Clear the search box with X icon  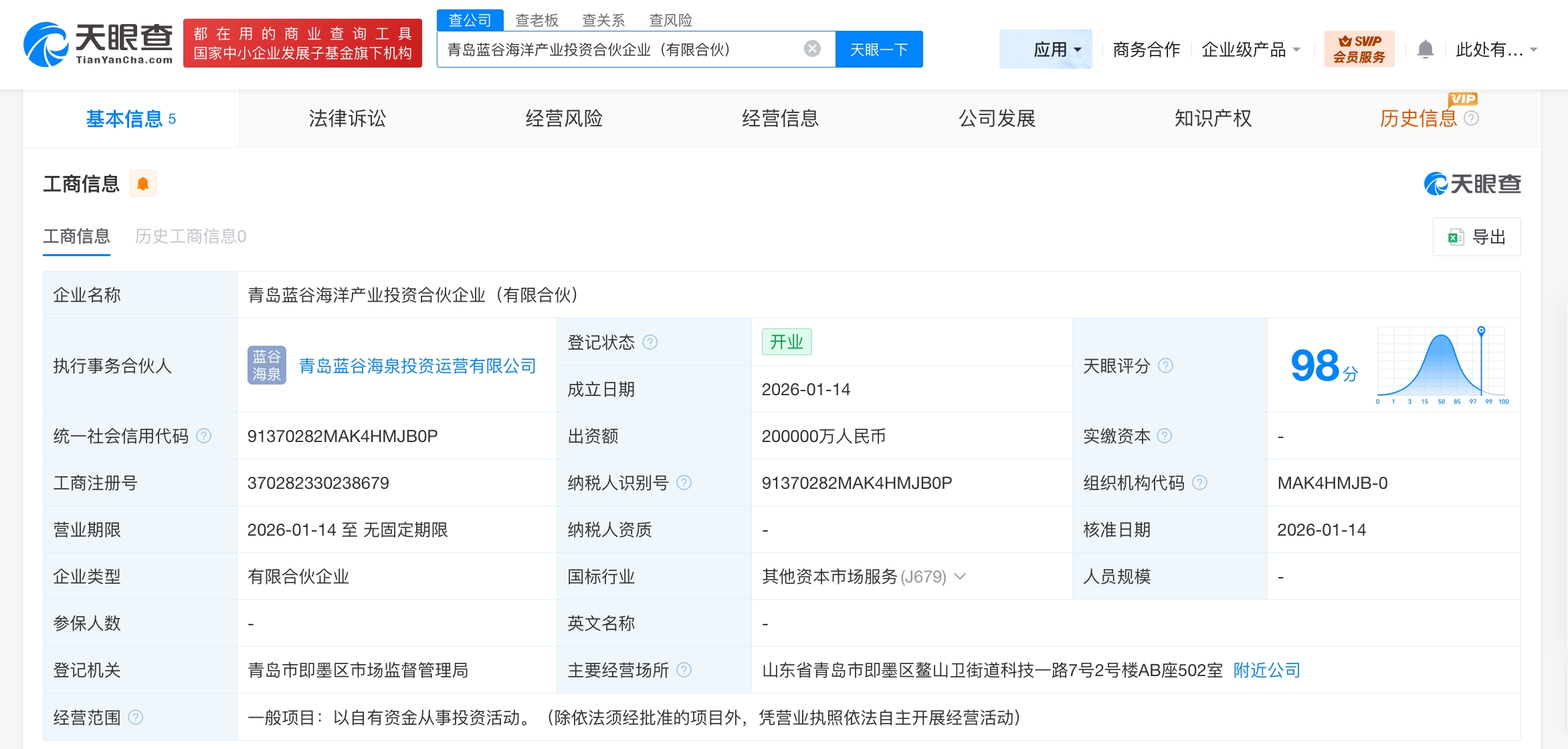pos(812,49)
